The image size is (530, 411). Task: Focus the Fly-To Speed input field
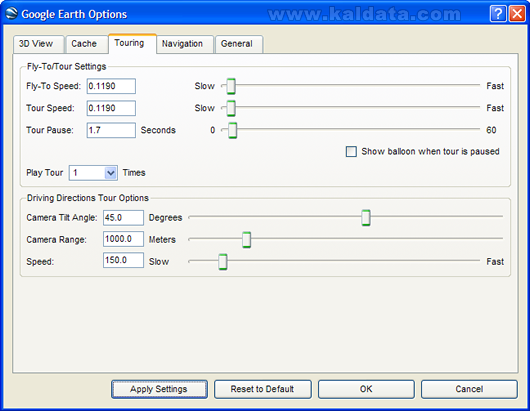111,86
